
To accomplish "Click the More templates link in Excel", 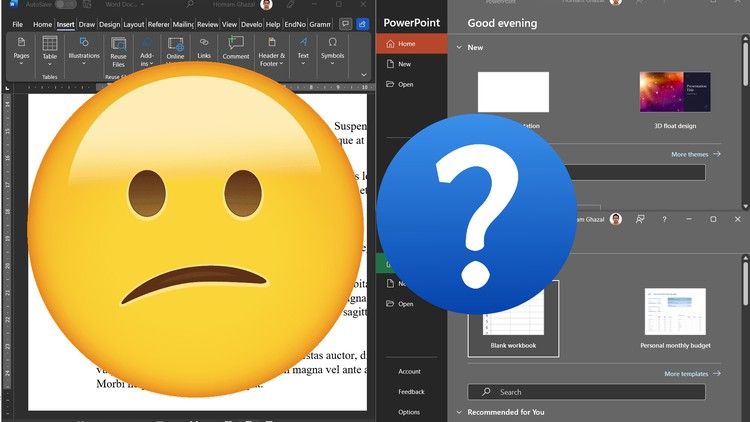I will pos(692,374).
